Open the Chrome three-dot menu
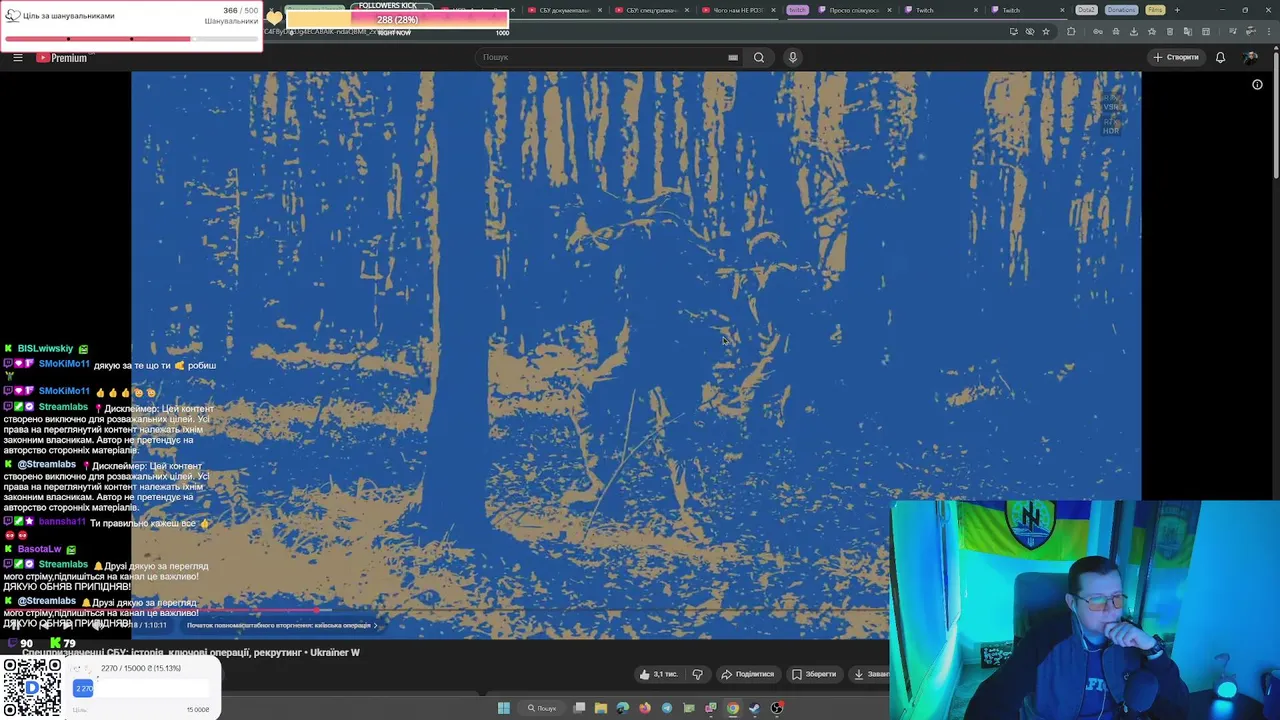The image size is (1280, 720). [x=1269, y=31]
